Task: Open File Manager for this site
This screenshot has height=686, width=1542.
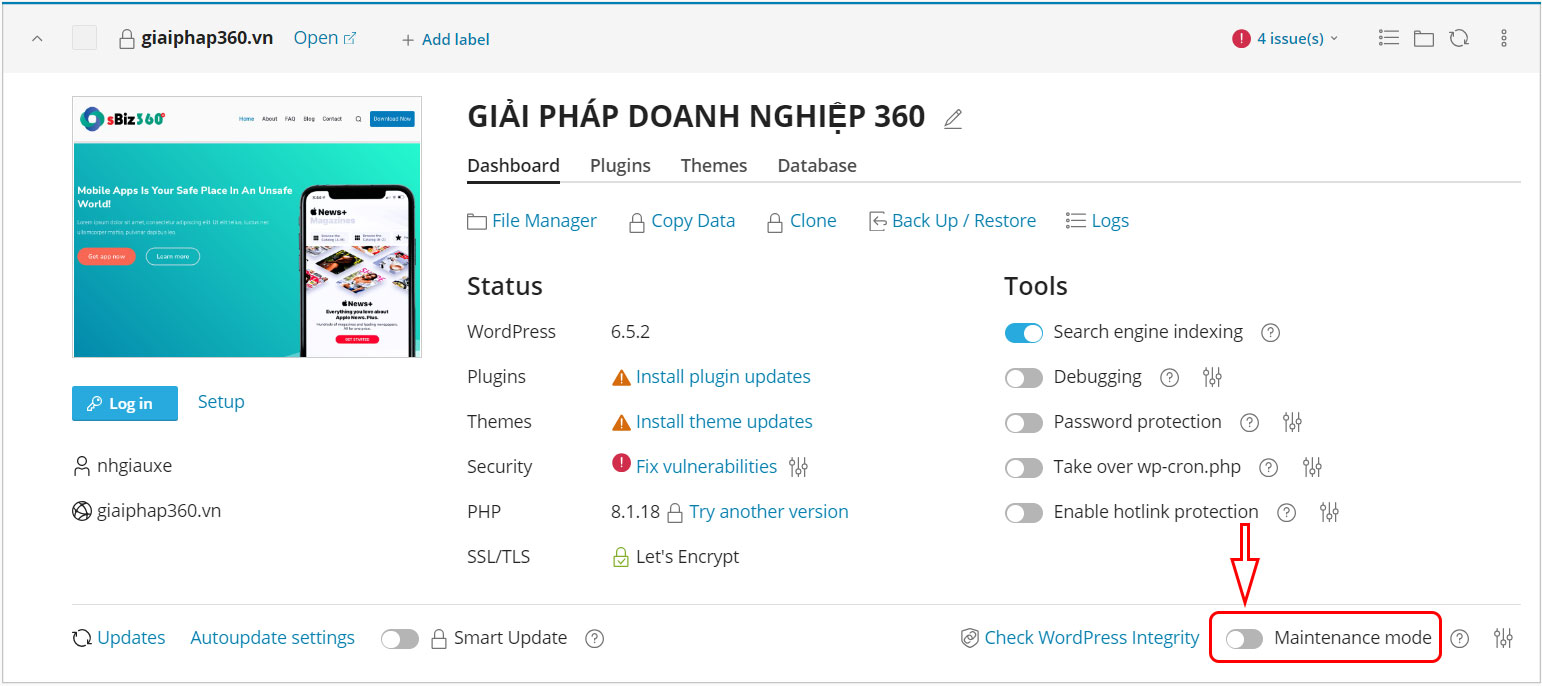Action: [x=544, y=220]
